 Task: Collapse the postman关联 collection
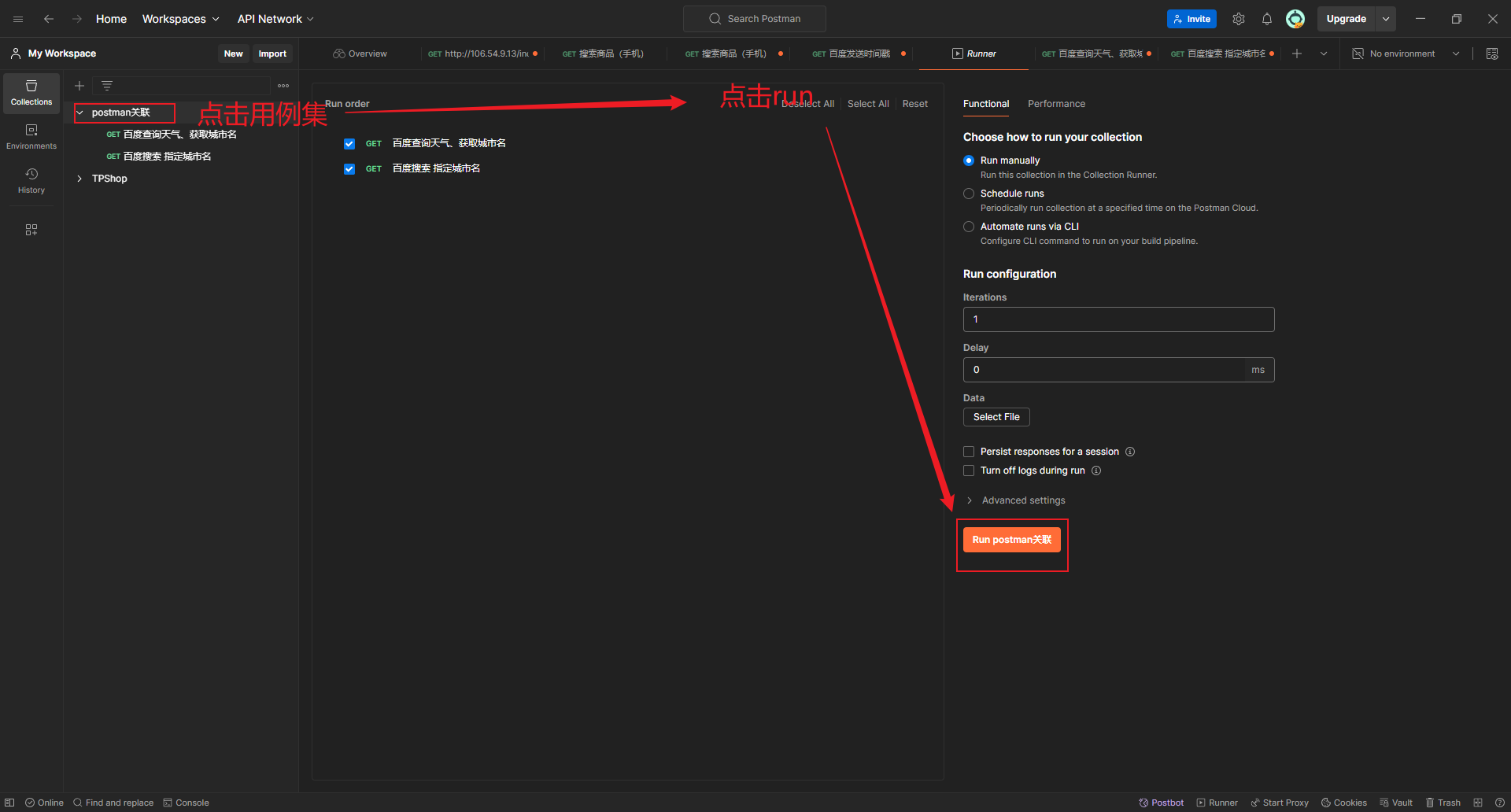pos(79,113)
